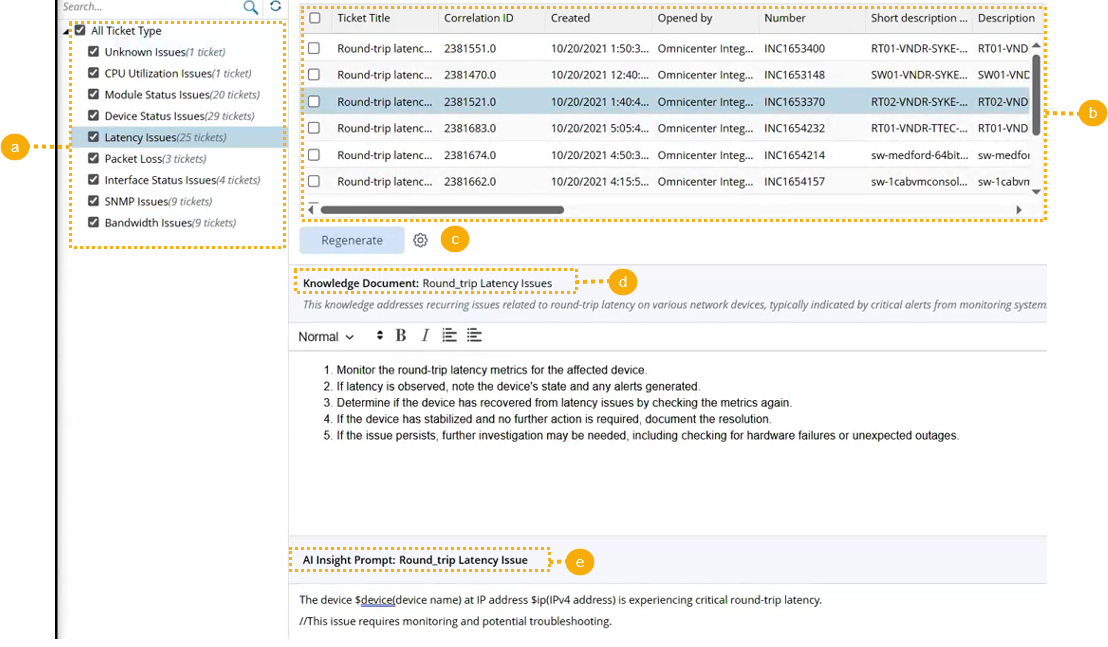1108x647 pixels.
Task: Uncheck the Packet Loss checkbox
Action: pyautogui.click(x=93, y=159)
